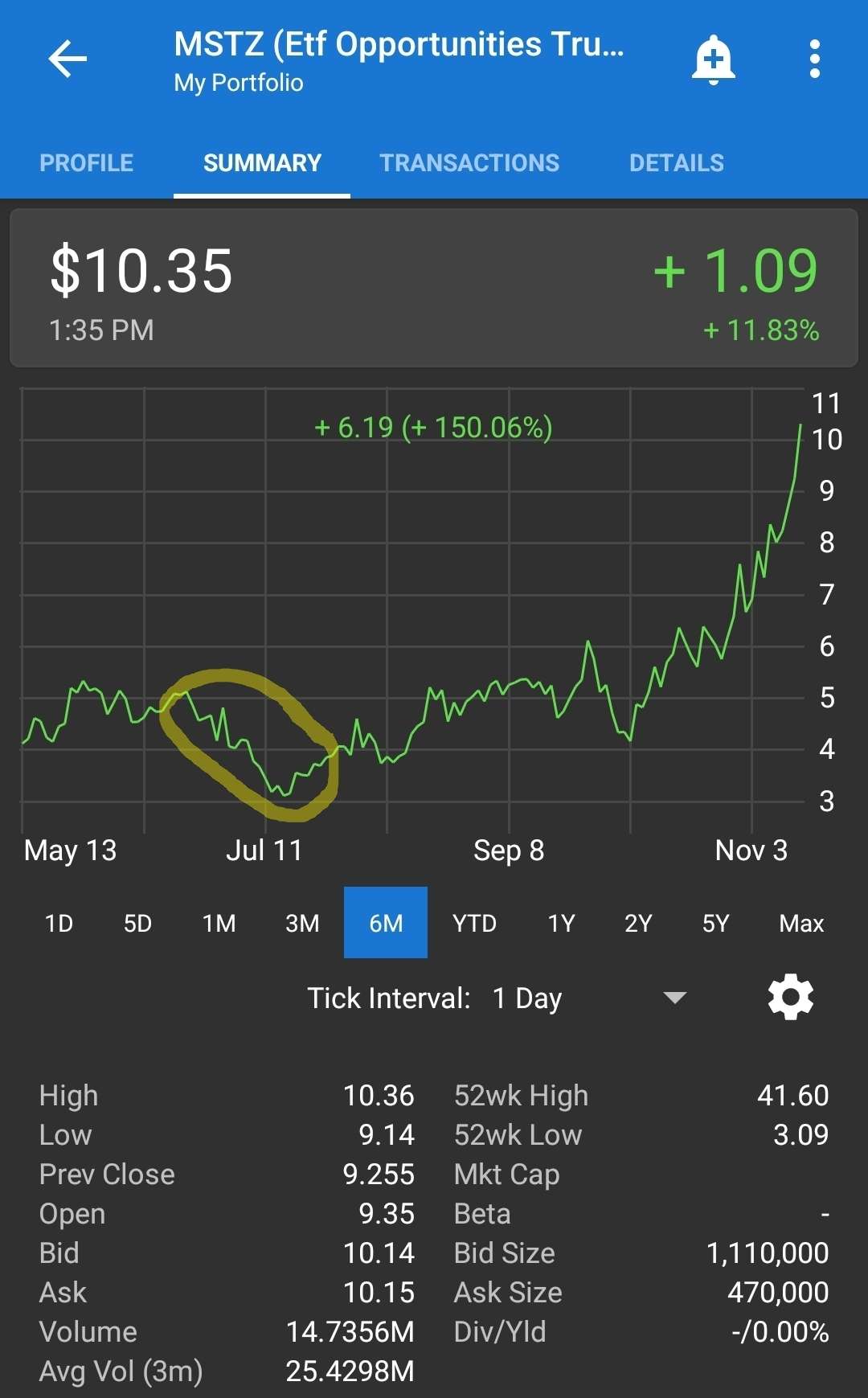Show the Max chart range
The width and height of the screenshot is (868, 1398).
tap(801, 923)
